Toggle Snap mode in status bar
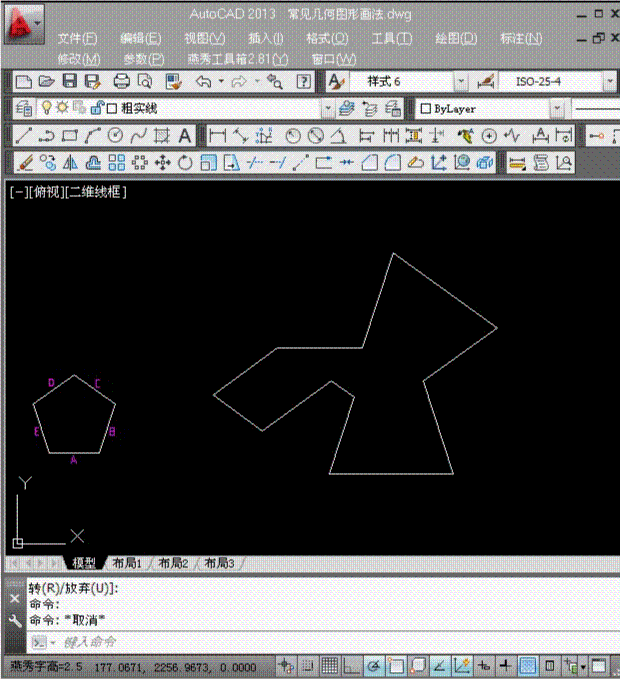620x680 pixels. (308, 666)
